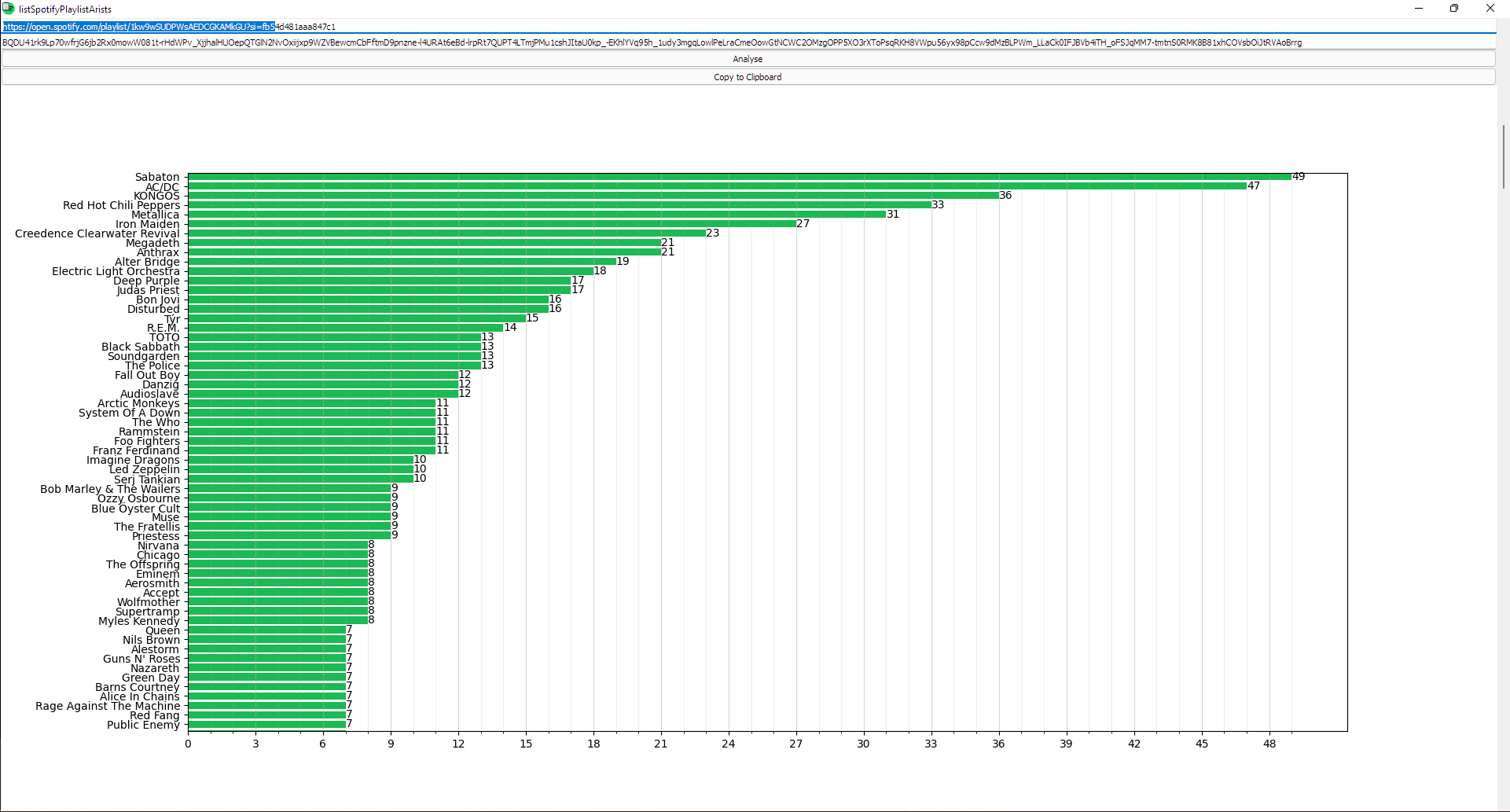
Task: Click the Ozzy Osbourne artist label
Action: coord(139,498)
